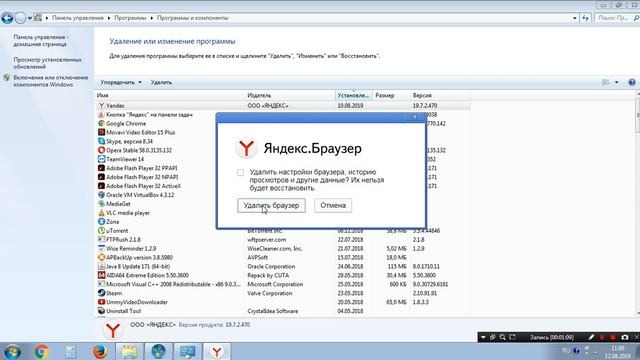Select the Zona program icon
Viewport: 640px width, 360px height.
click(101, 222)
